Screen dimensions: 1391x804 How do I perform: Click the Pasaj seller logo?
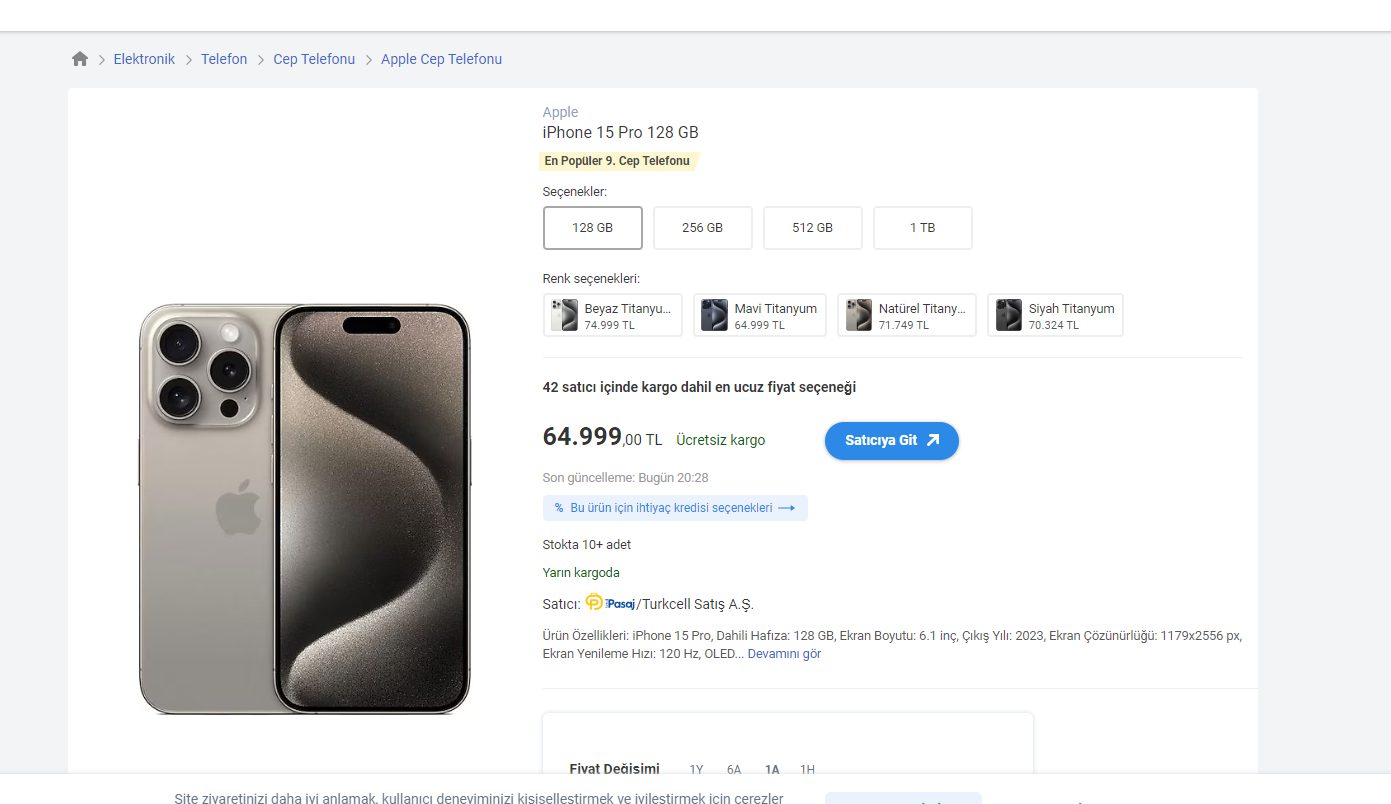point(609,603)
